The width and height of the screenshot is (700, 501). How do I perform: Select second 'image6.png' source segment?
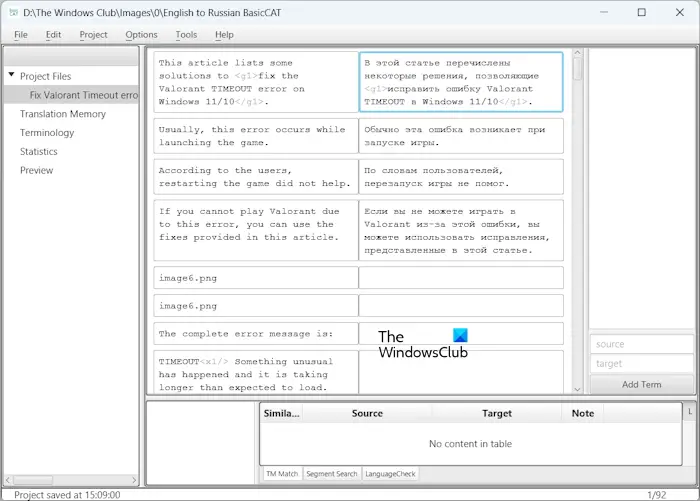[256, 306]
